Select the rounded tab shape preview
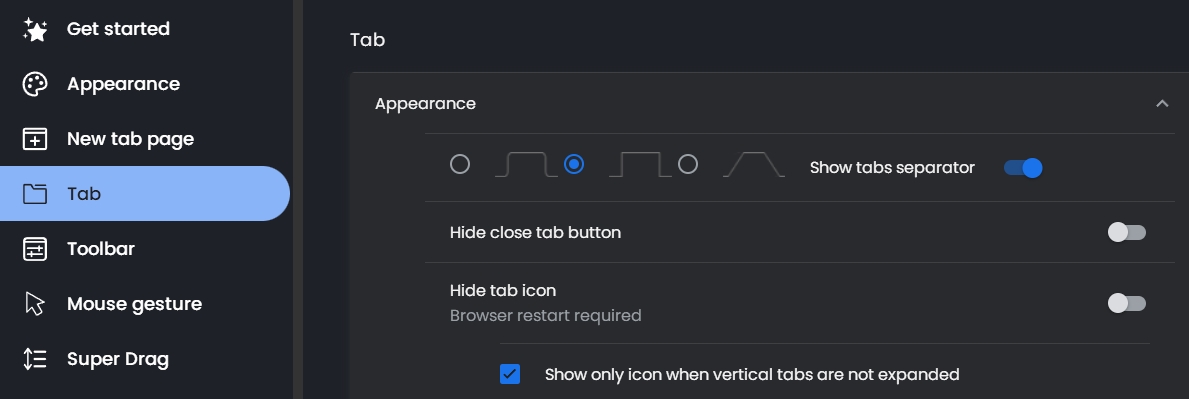This screenshot has width=1189, height=399. click(525, 164)
